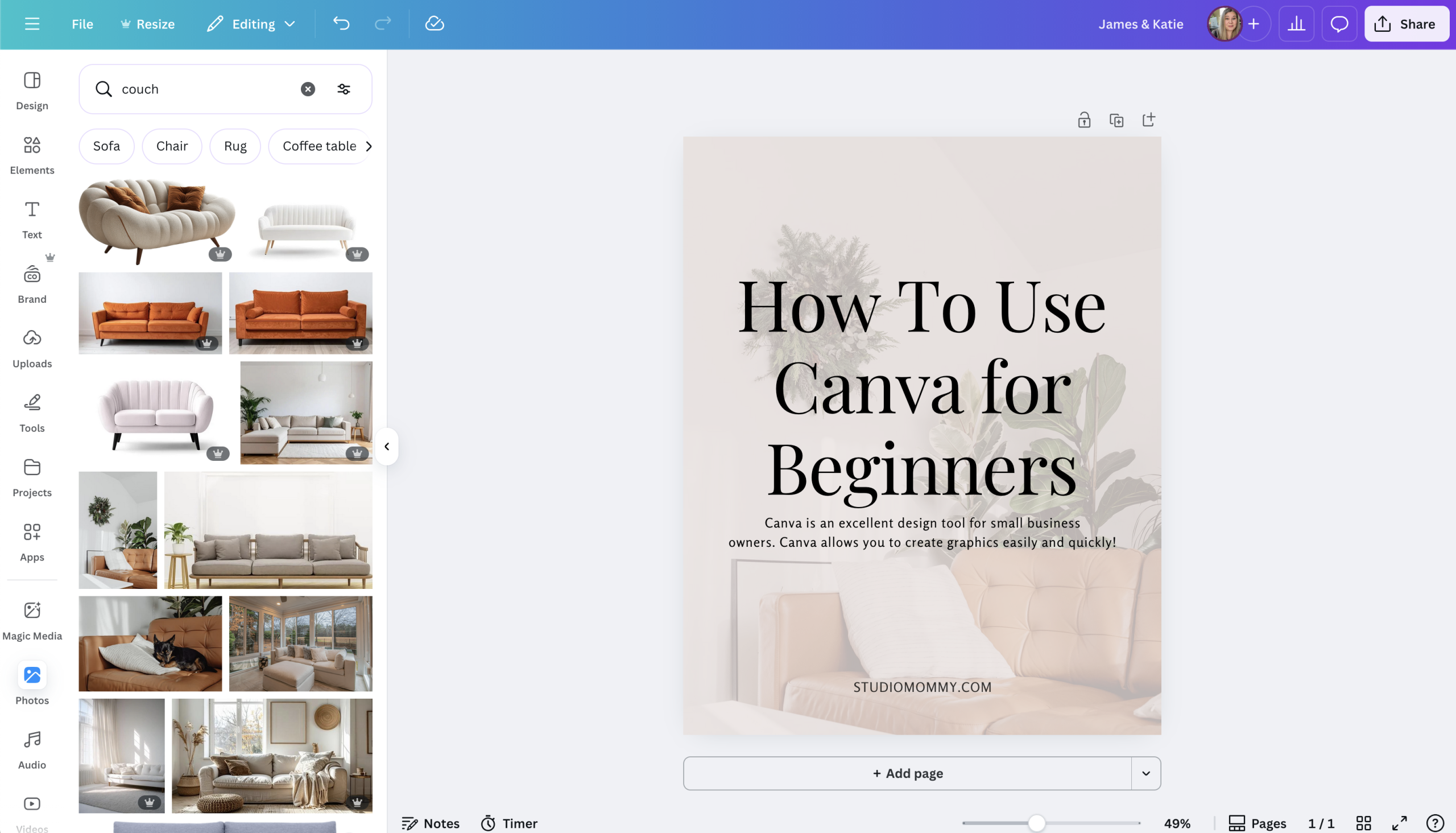Filter results with the Rug chip
Screen dimensions: 1456x833
(x=235, y=146)
